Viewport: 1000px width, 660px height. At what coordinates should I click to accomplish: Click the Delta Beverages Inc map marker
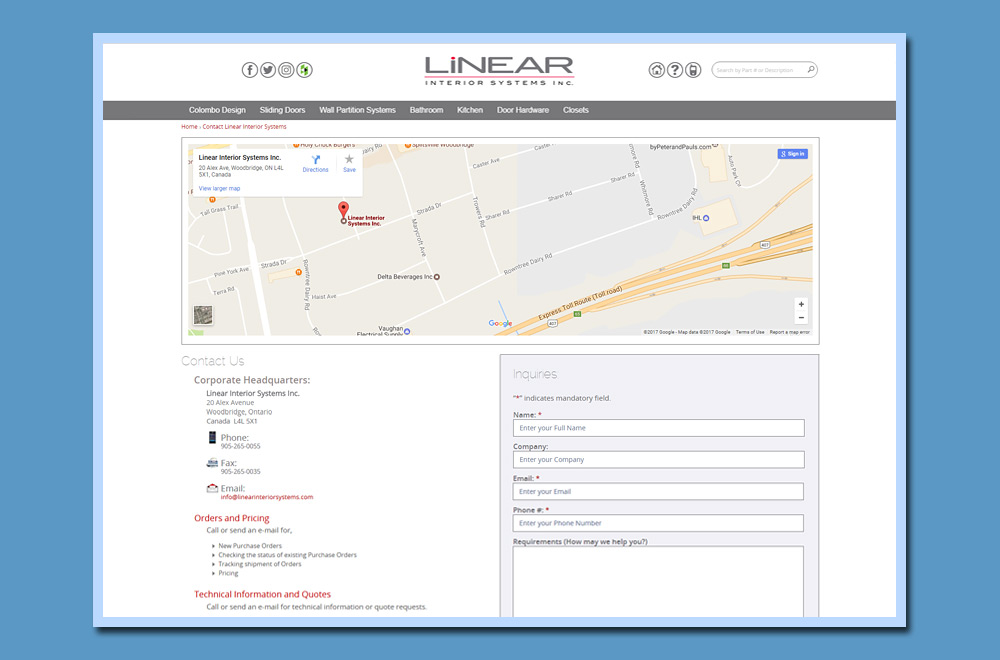pos(437,277)
